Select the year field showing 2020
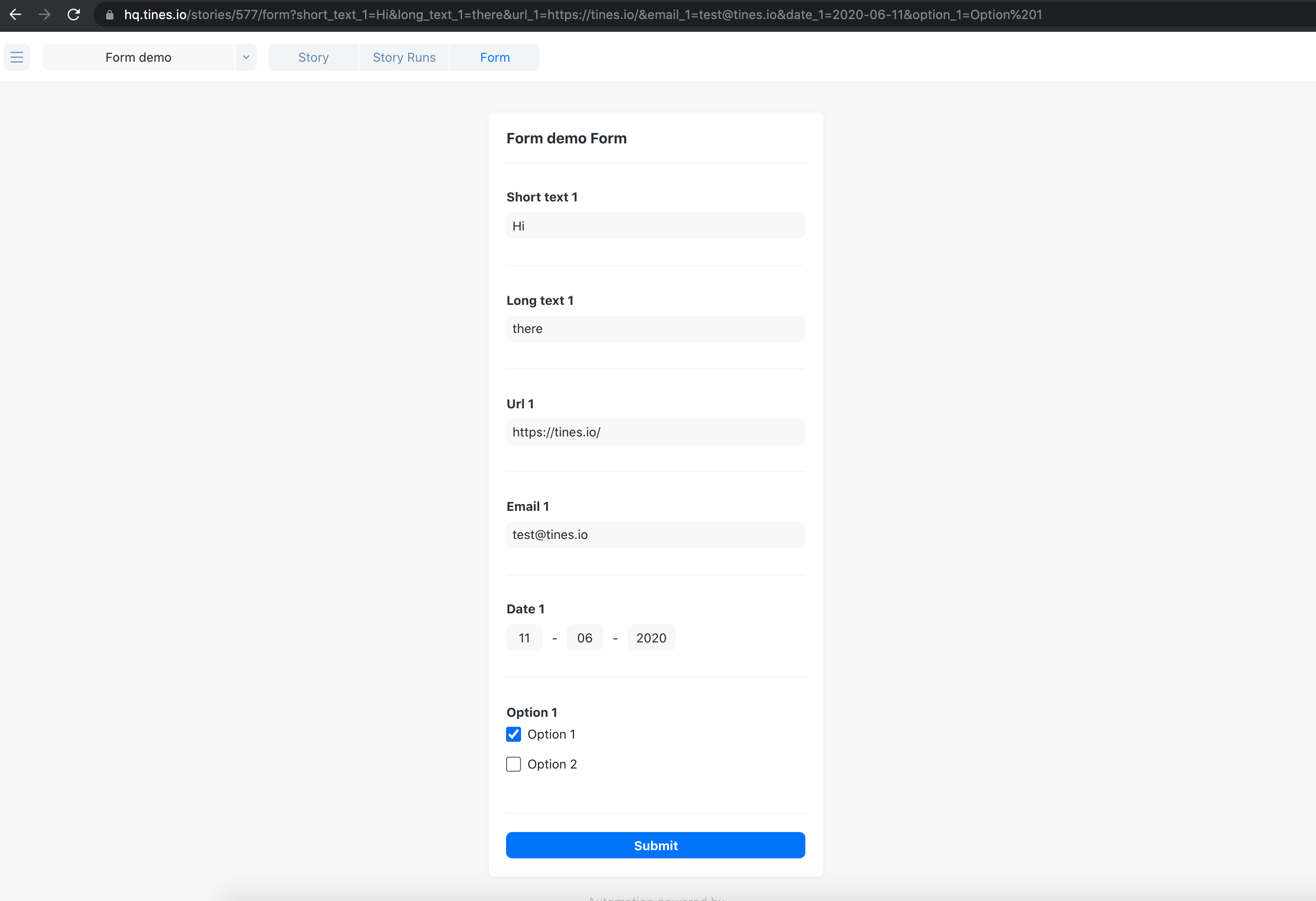 (651, 638)
